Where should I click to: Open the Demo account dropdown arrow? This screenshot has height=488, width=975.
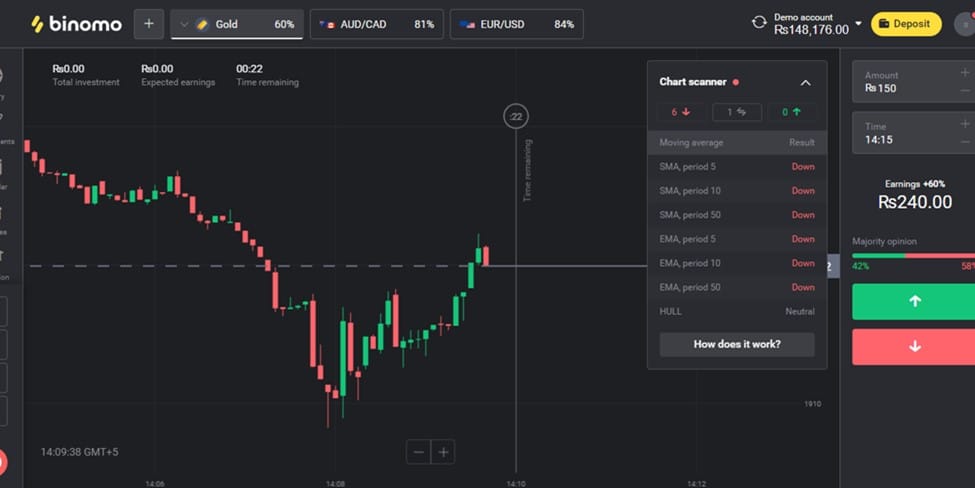(858, 24)
